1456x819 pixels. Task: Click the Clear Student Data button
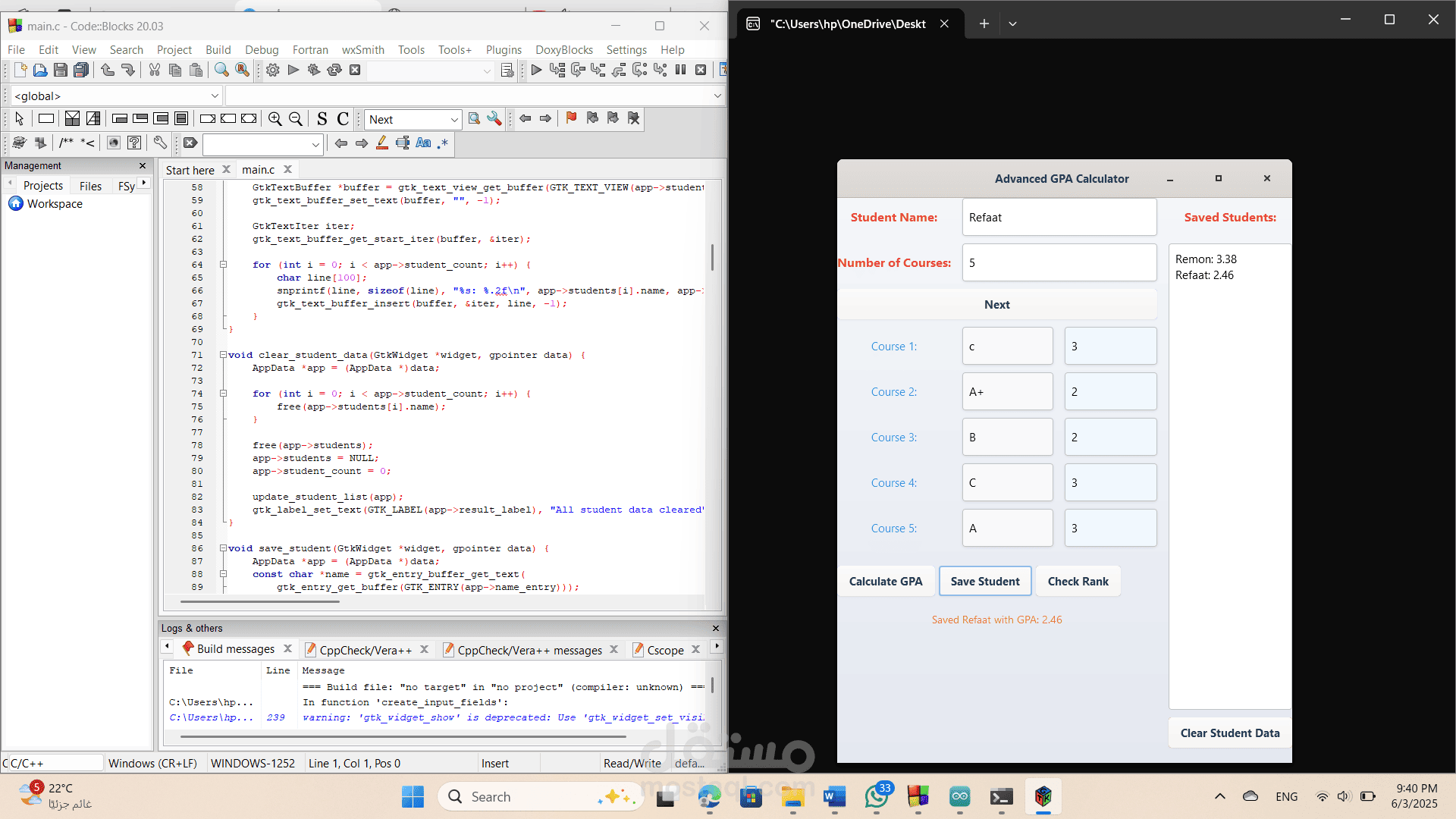pos(1230,733)
